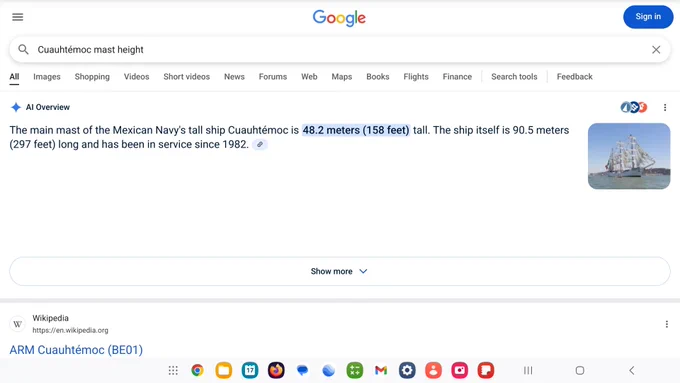Image resolution: width=680 pixels, height=383 pixels.
Task: Open Wikipedia result three-dot menu
Action: (x=667, y=324)
